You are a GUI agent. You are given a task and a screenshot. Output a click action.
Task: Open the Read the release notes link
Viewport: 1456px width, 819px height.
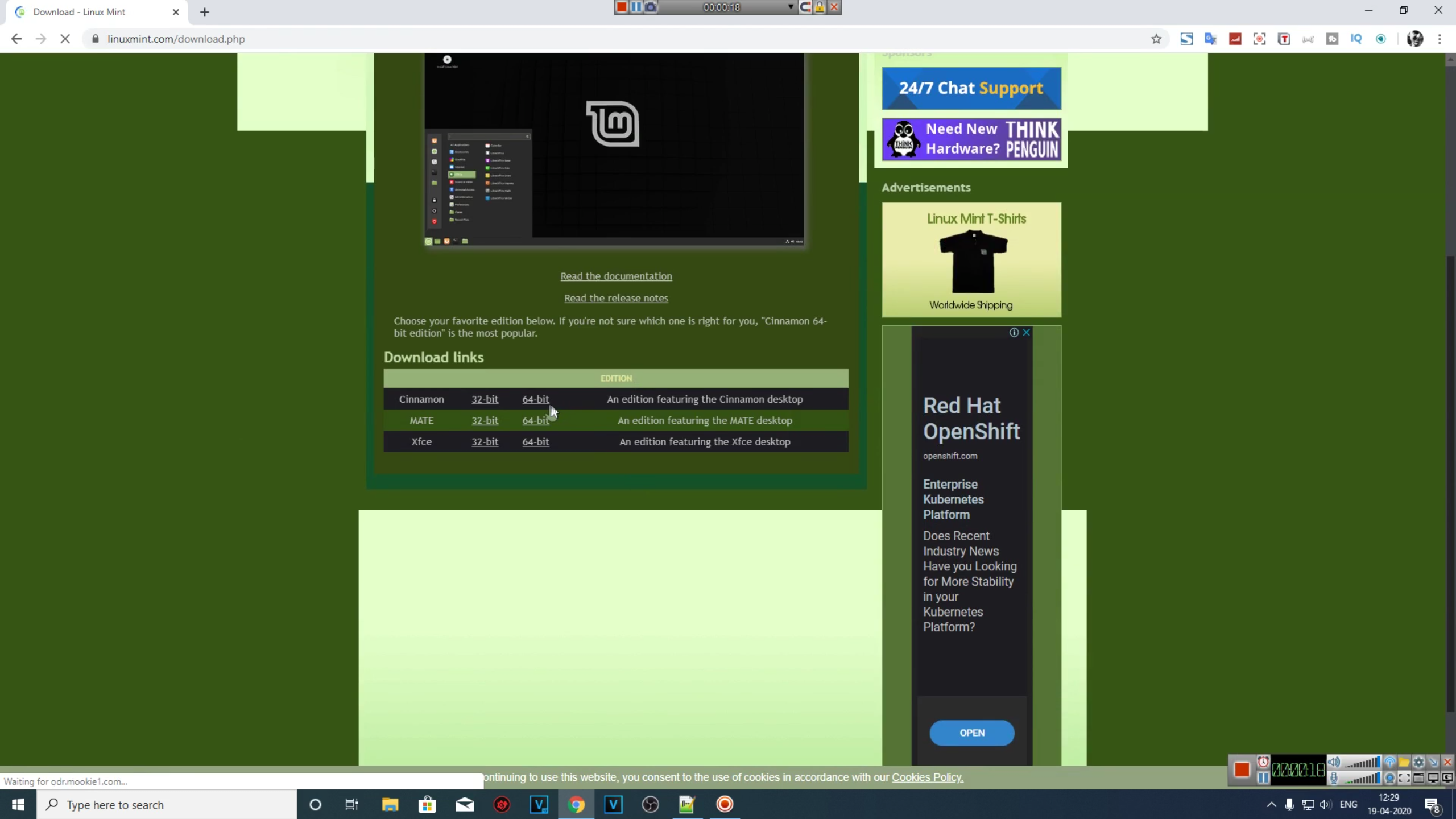click(x=616, y=297)
